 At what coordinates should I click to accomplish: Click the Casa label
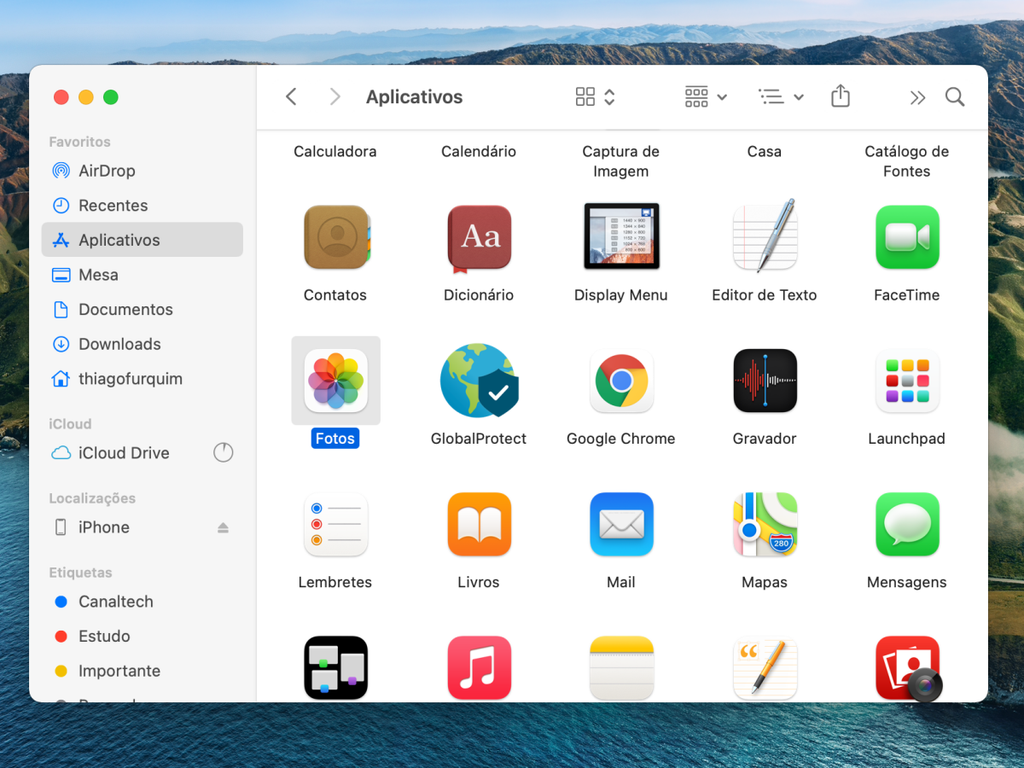click(764, 152)
